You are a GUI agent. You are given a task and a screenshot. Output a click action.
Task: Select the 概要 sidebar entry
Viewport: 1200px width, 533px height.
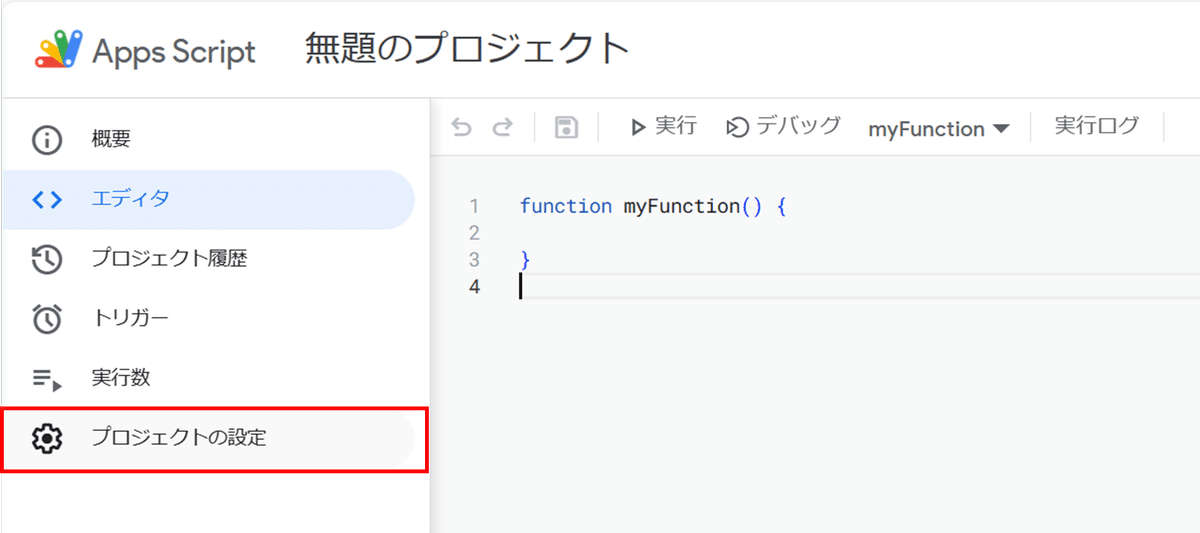coord(208,140)
